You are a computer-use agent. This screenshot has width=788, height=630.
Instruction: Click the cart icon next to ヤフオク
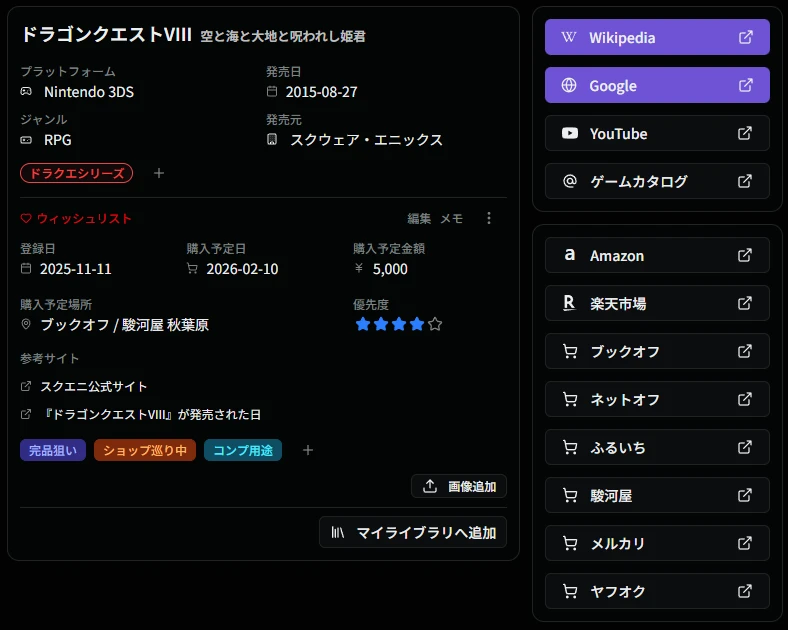(570, 591)
